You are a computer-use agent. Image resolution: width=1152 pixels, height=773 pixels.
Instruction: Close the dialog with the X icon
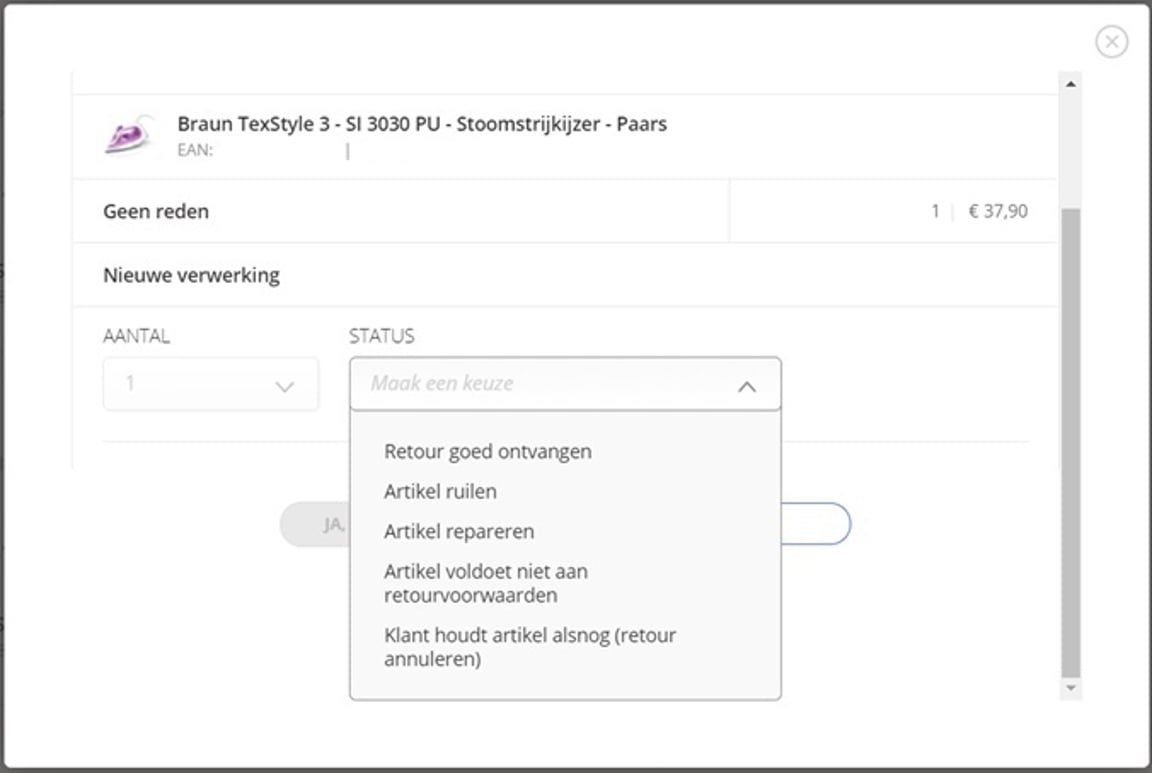1111,41
